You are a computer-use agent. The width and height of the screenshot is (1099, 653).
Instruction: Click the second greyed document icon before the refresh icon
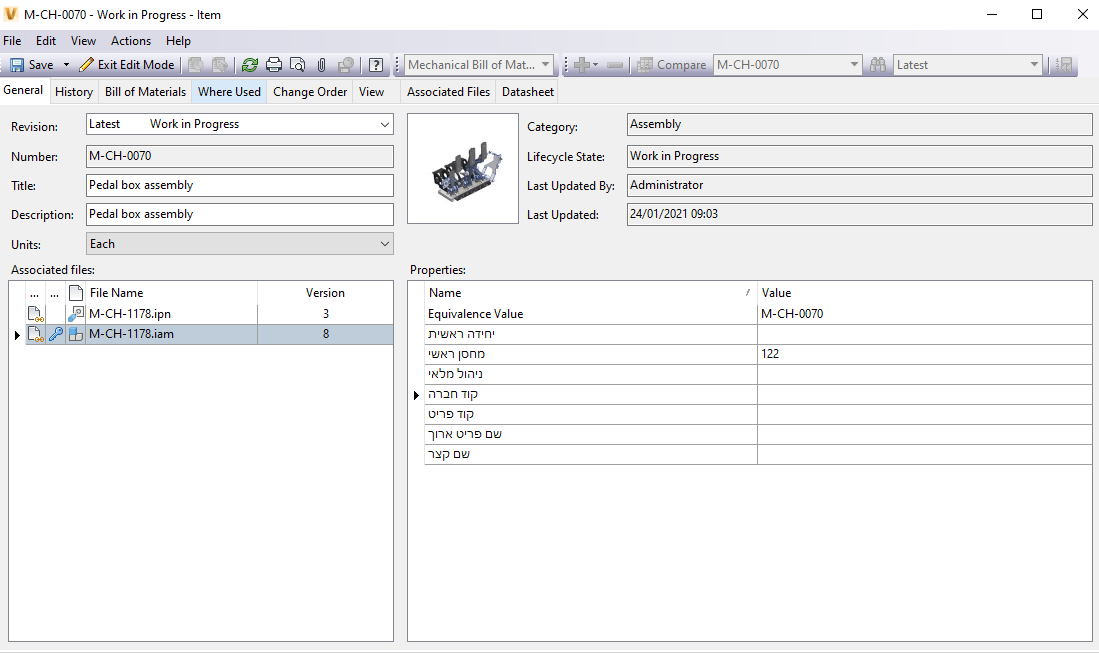pos(219,65)
